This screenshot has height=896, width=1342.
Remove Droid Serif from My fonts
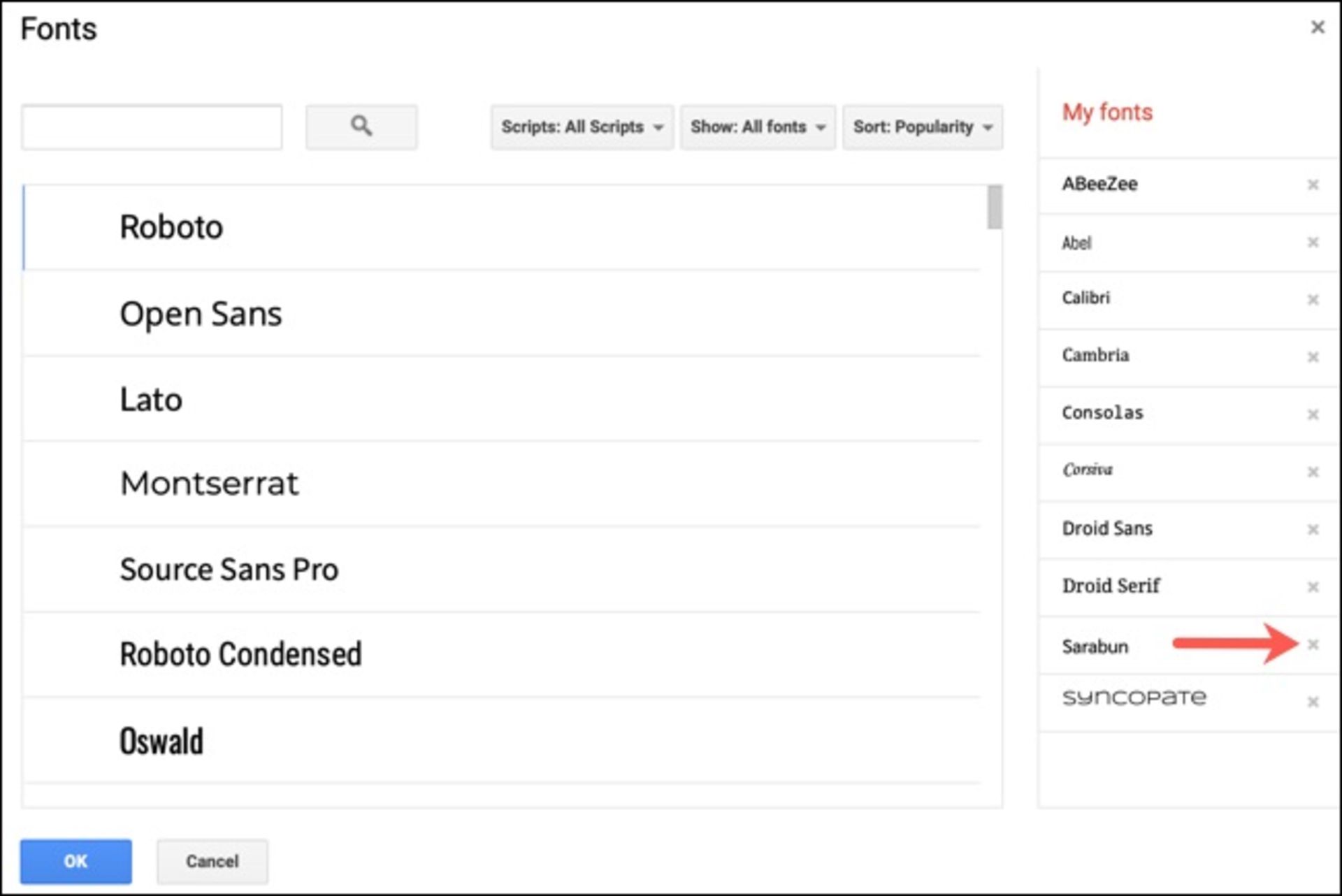[1313, 587]
